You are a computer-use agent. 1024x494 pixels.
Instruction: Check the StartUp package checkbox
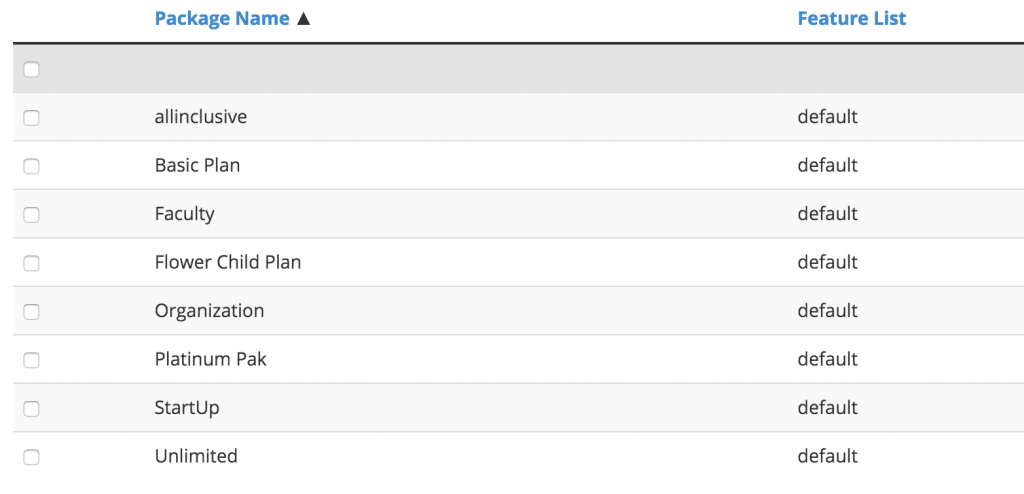[31, 408]
